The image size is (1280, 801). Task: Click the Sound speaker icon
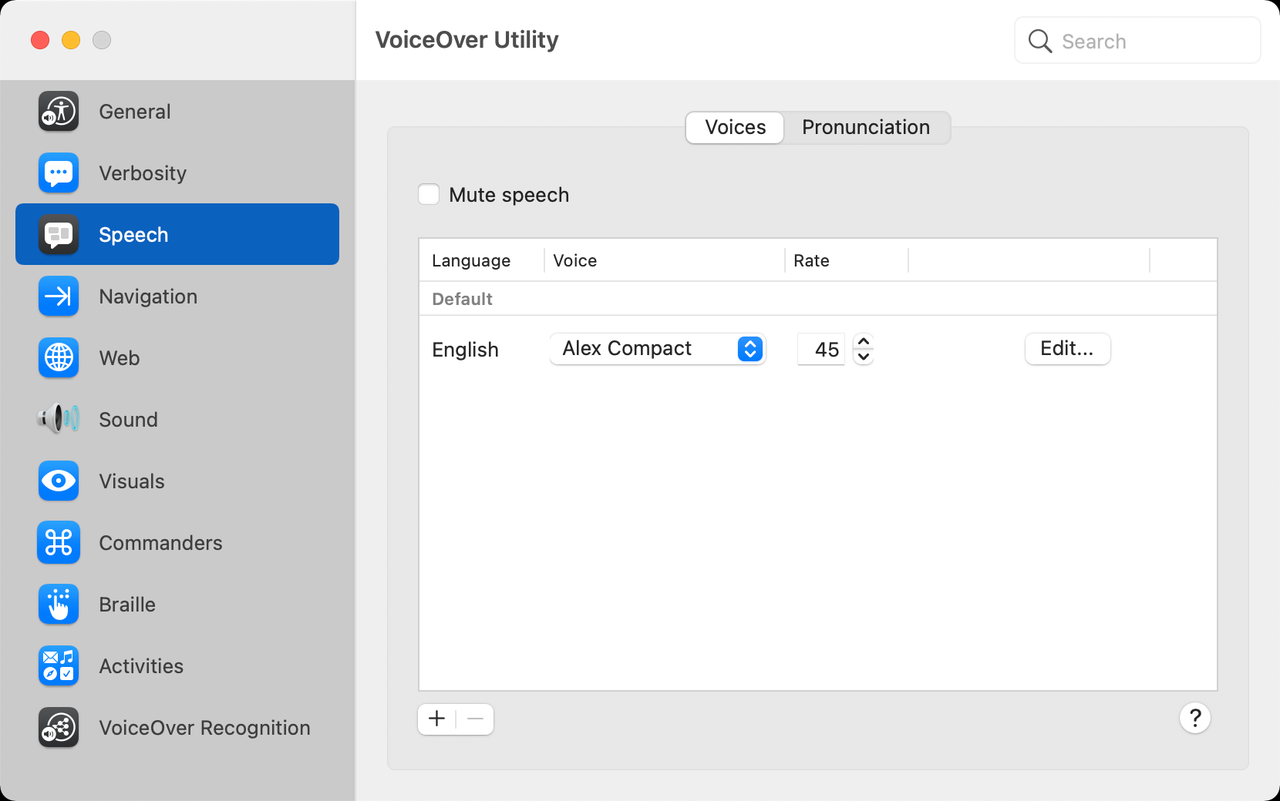[x=59, y=420]
